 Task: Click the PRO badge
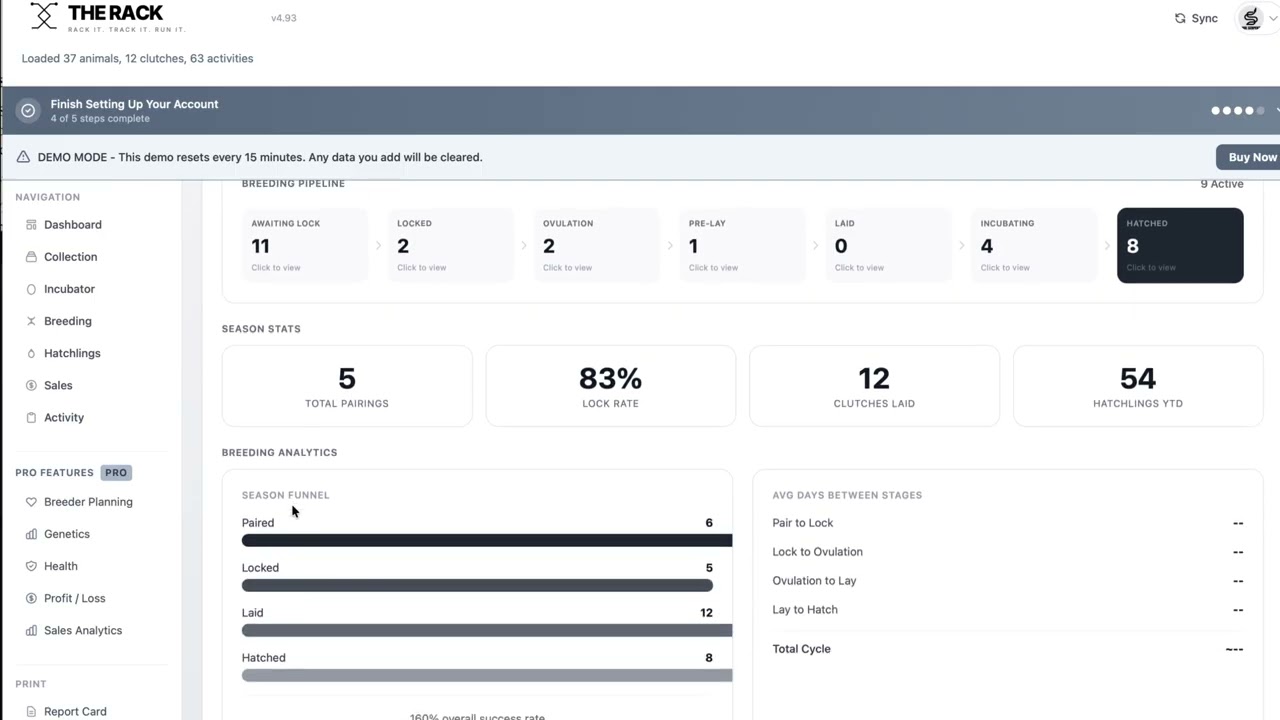point(116,472)
